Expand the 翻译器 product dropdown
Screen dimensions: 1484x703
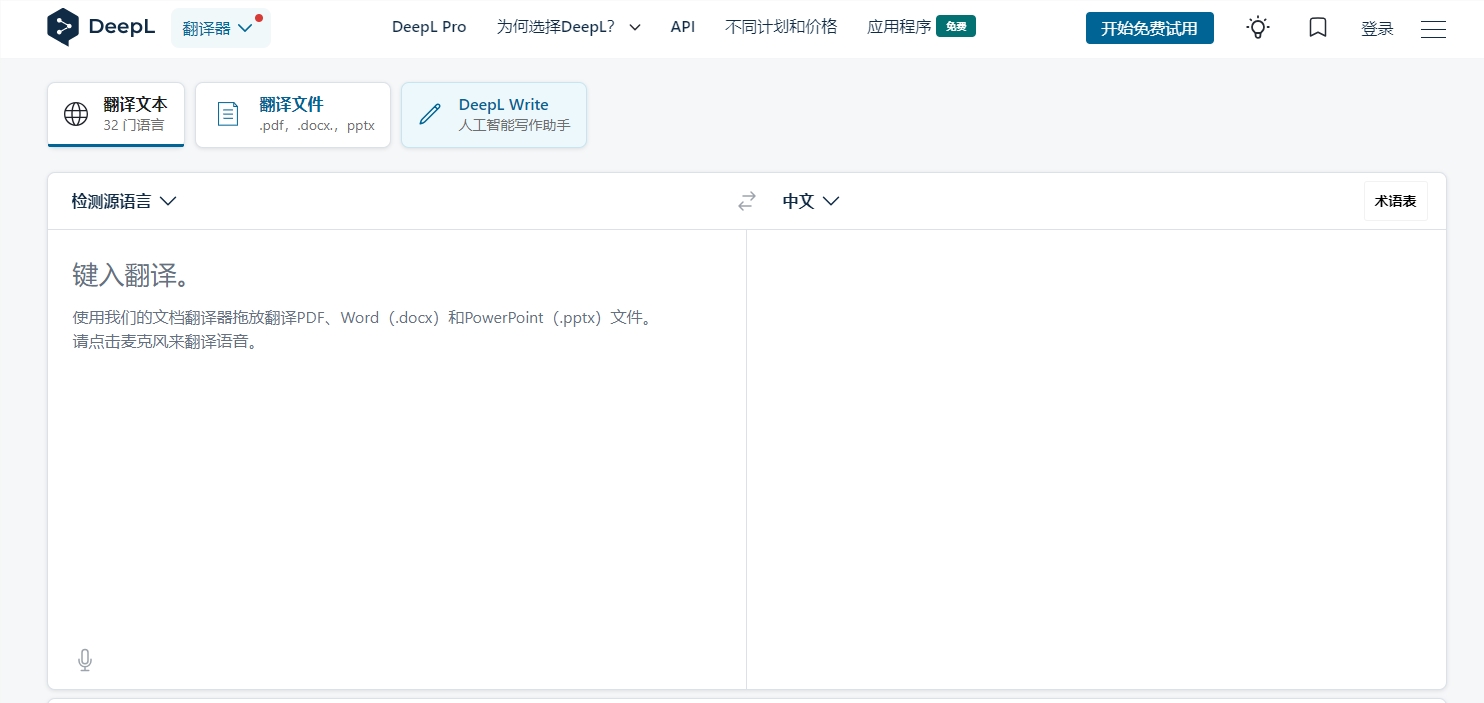coord(221,28)
